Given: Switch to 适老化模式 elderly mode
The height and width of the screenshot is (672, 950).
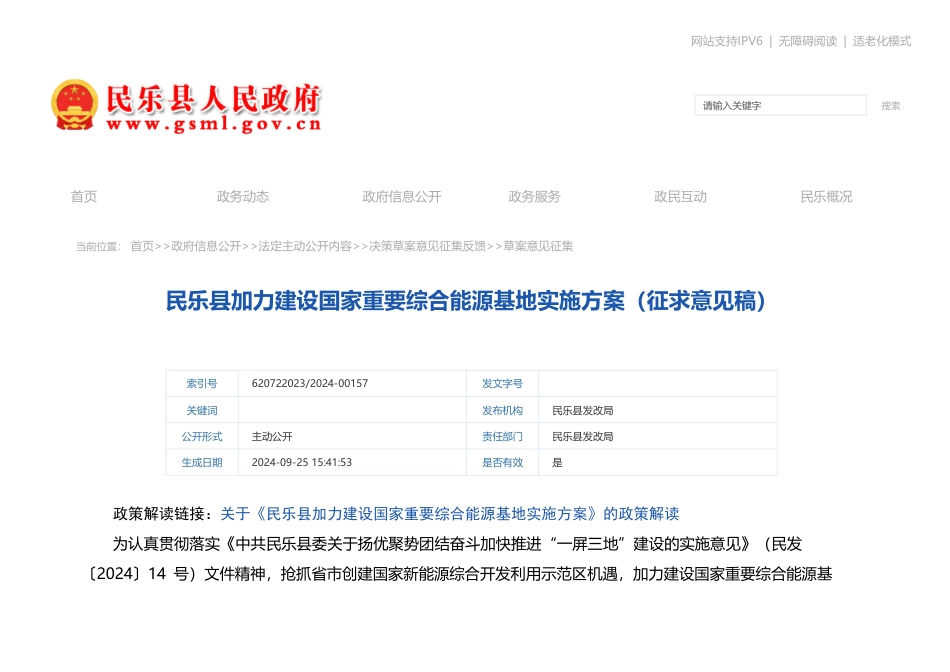Looking at the screenshot, I should (881, 41).
